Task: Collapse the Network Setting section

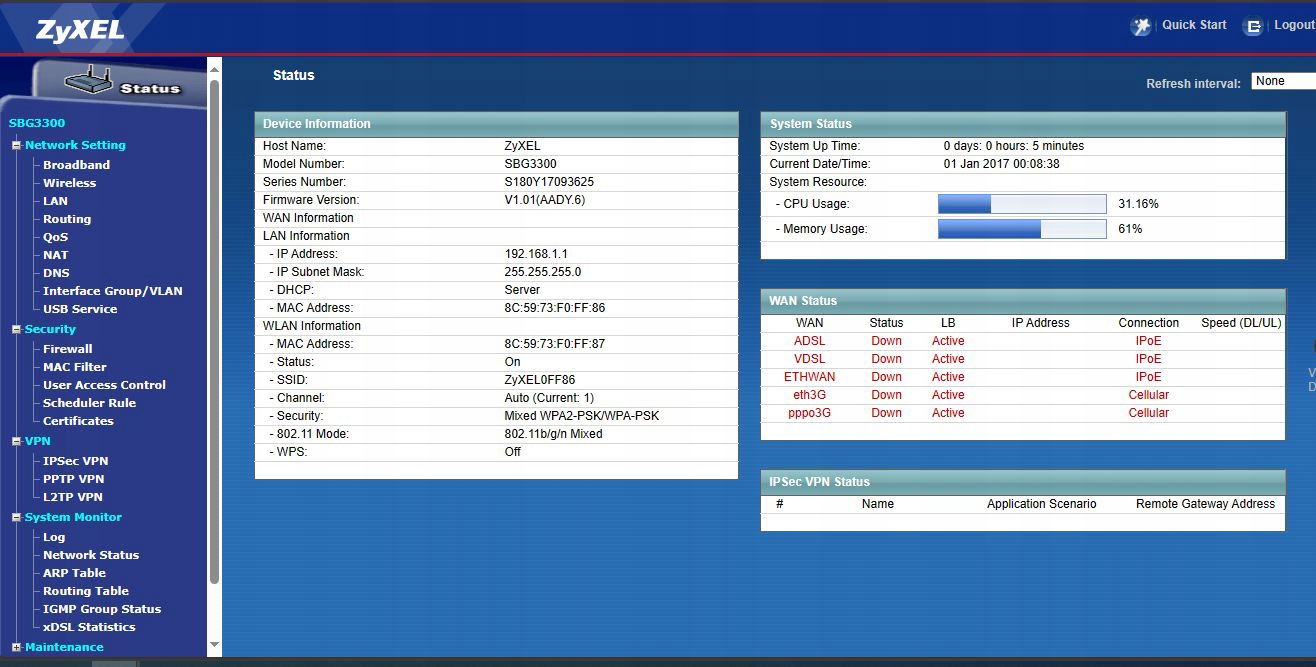Action: click(16, 145)
